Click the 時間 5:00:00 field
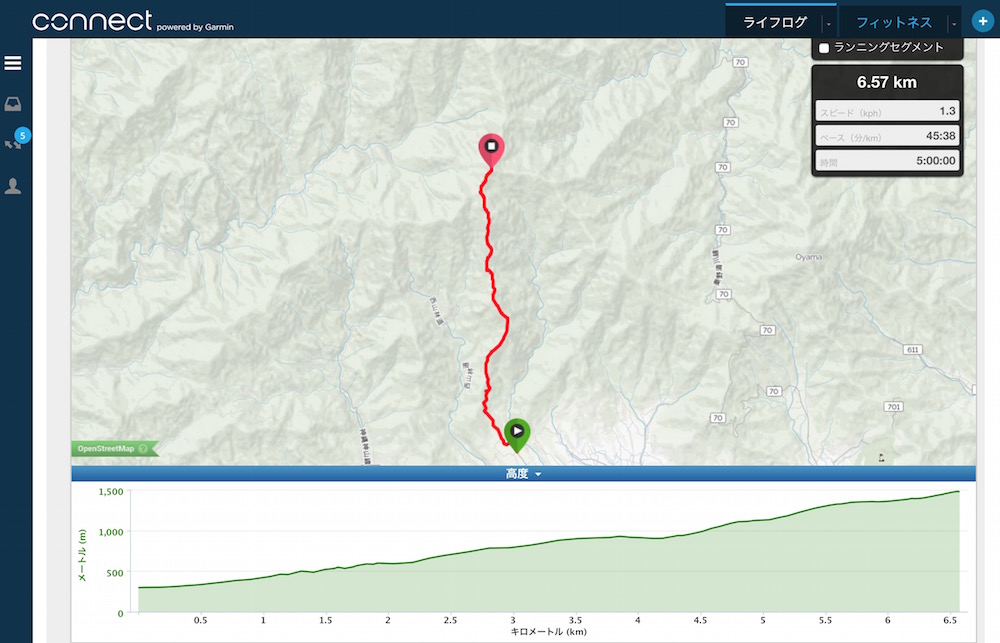This screenshot has height=643, width=1000. (x=887, y=160)
